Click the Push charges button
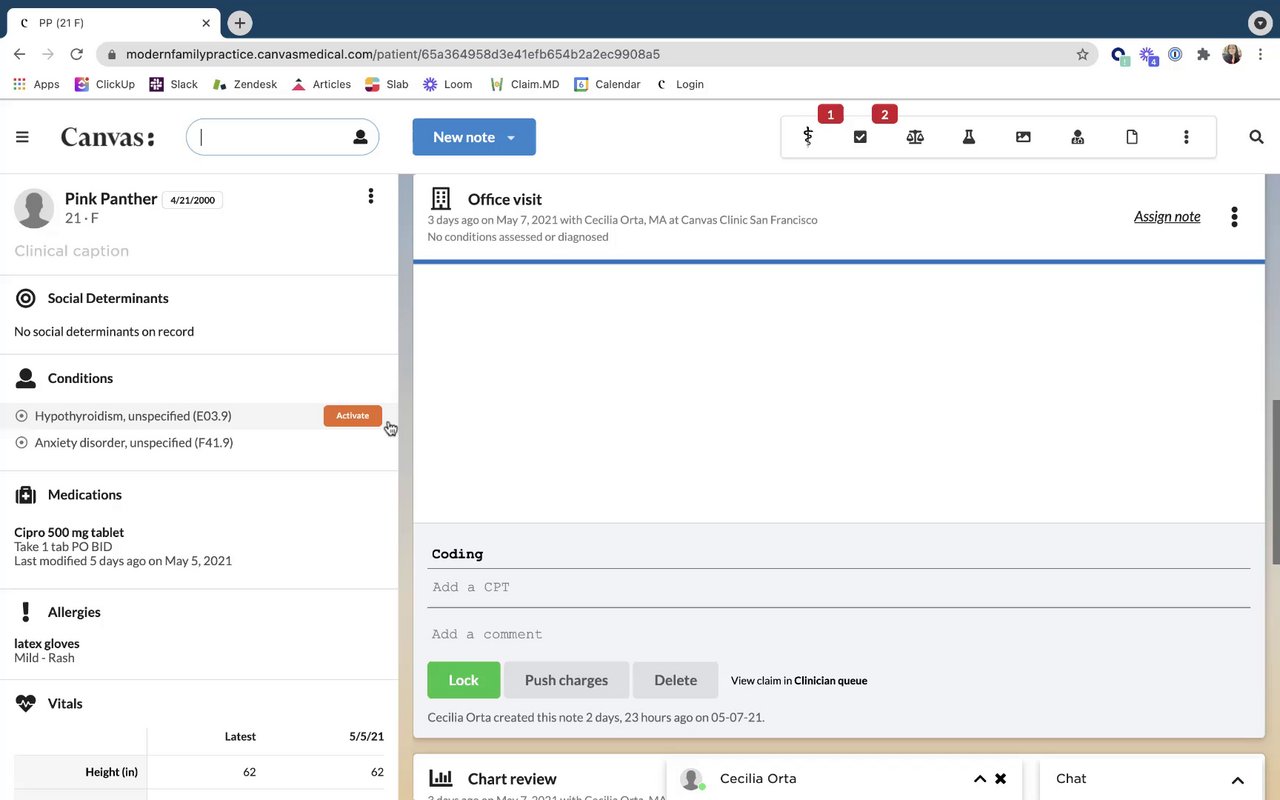This screenshot has width=1280, height=800. [566, 680]
